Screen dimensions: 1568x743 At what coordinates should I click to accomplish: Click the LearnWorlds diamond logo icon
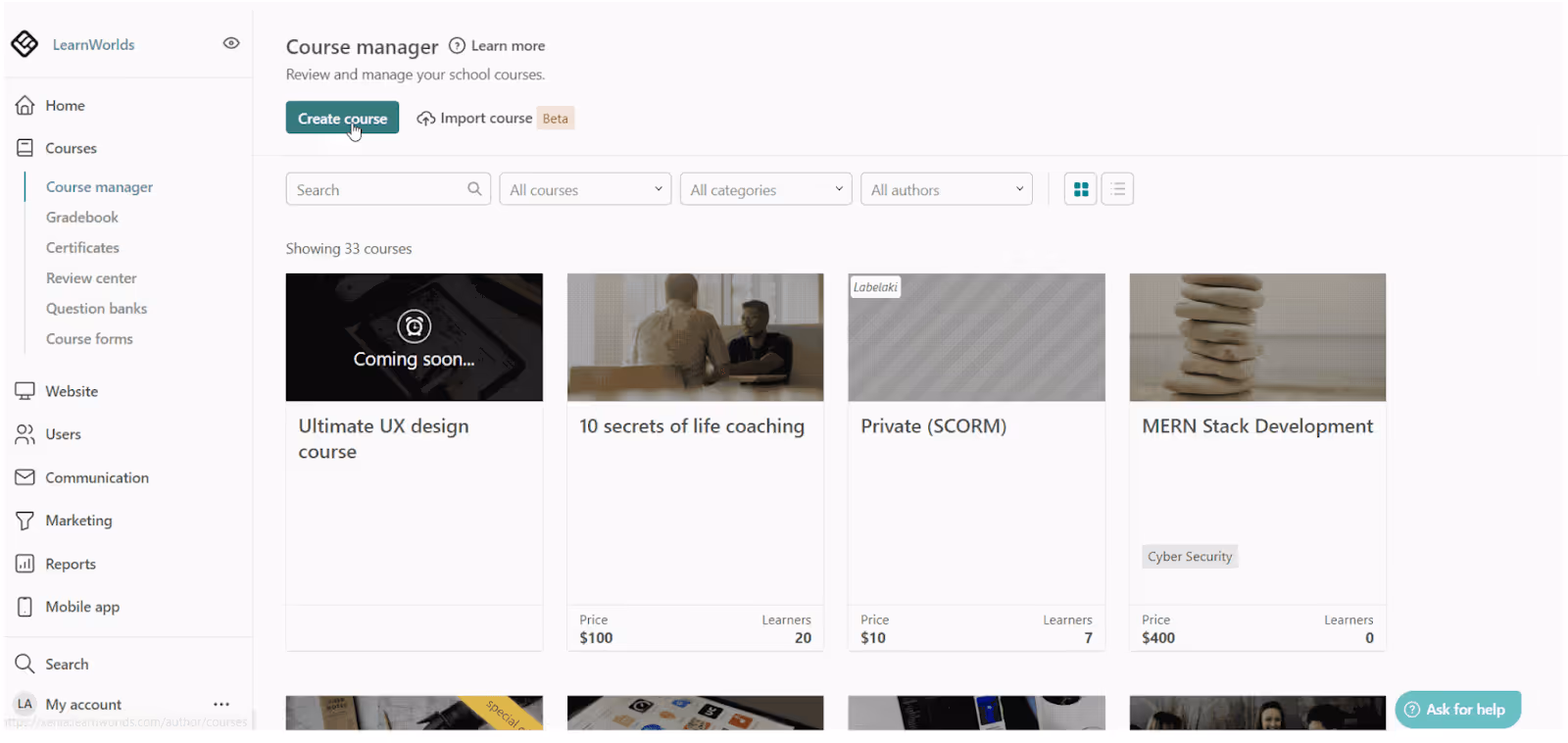(x=24, y=44)
